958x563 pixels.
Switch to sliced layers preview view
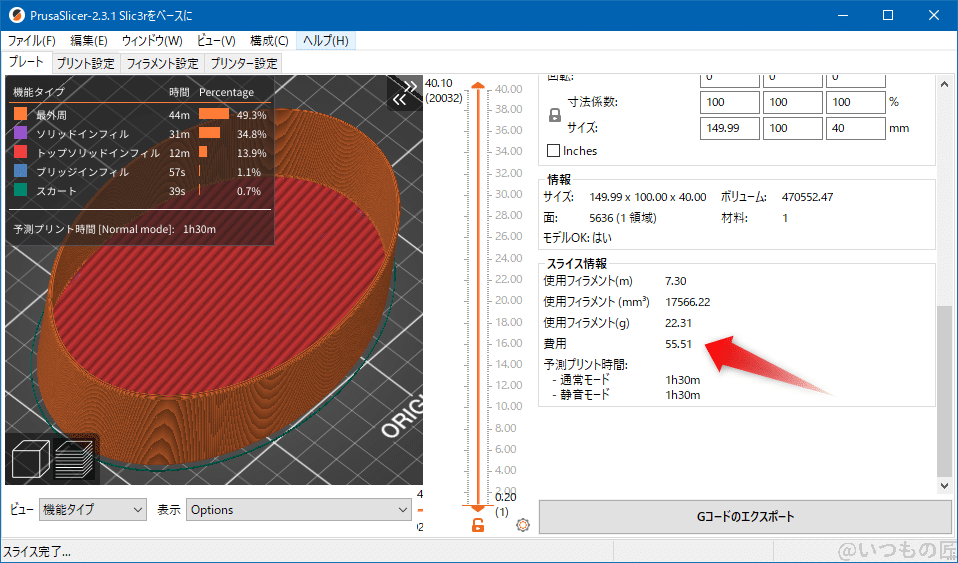point(74,461)
